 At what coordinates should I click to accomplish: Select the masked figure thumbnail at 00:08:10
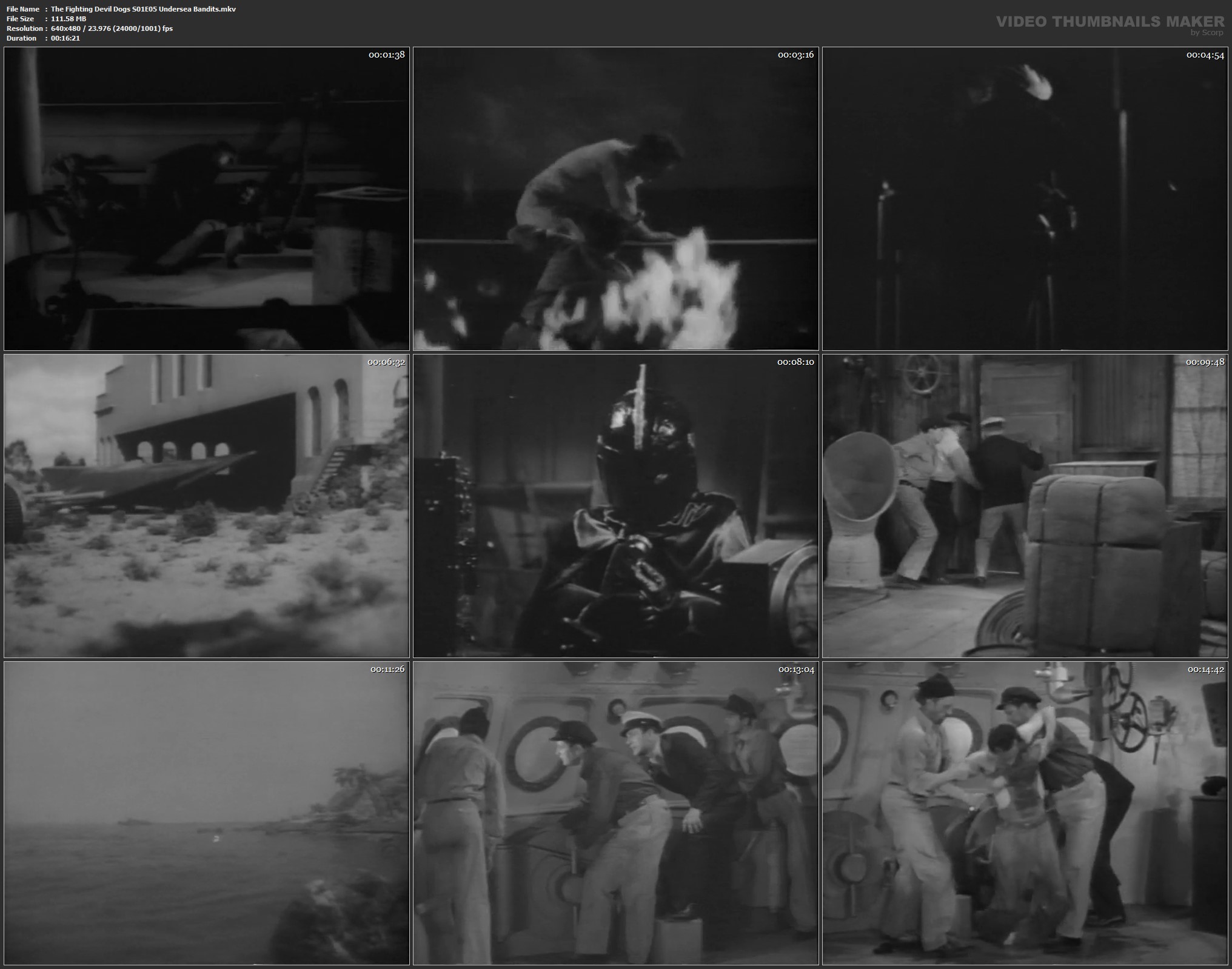(615, 506)
